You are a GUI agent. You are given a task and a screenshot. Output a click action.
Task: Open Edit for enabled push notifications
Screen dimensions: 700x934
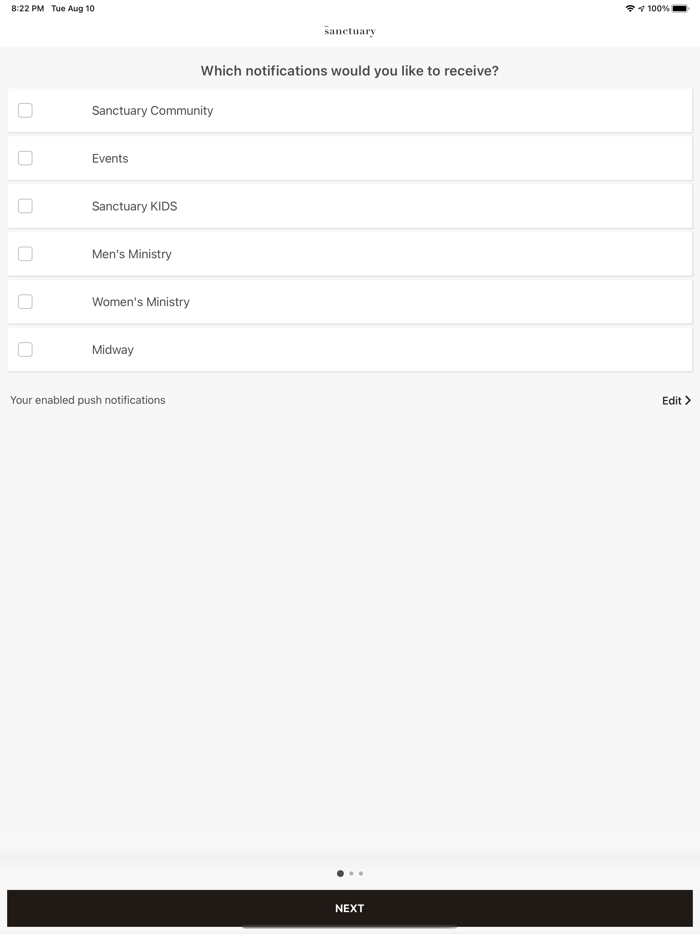click(672, 400)
